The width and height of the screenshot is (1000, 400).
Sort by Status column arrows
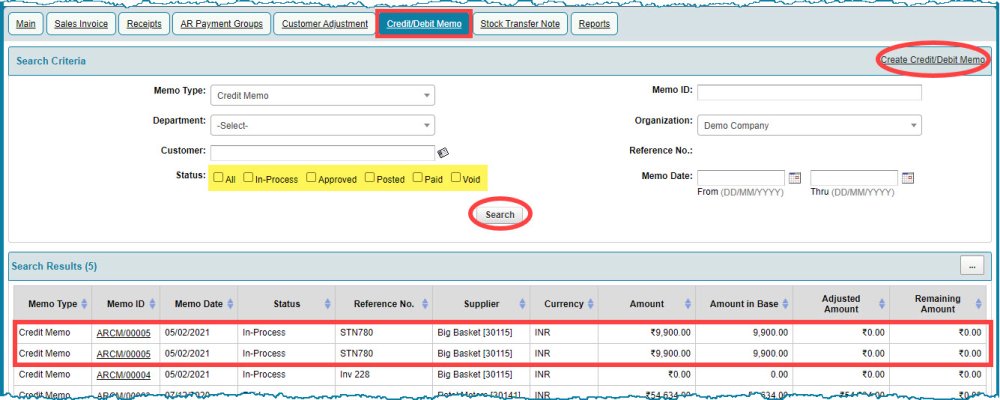328,304
